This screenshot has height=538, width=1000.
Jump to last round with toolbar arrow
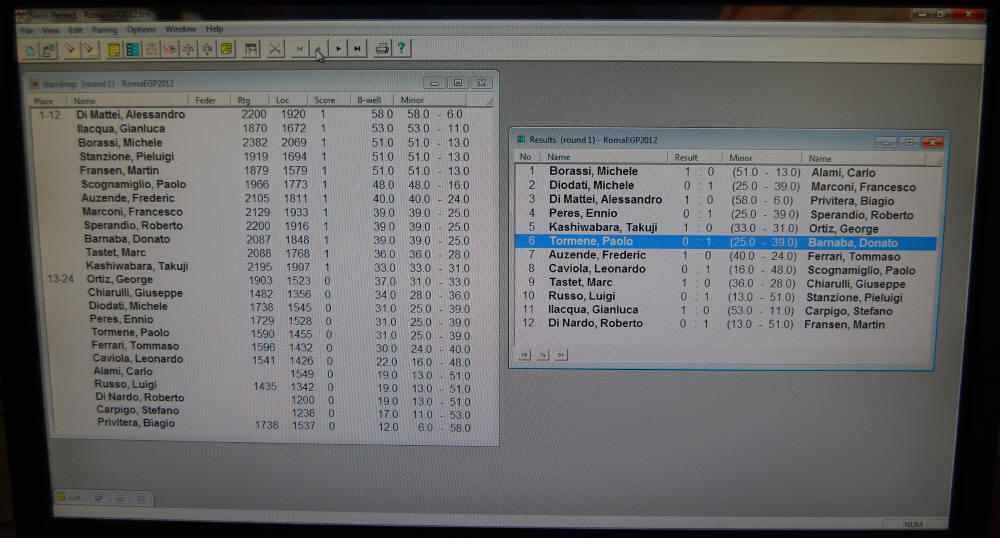pos(358,49)
